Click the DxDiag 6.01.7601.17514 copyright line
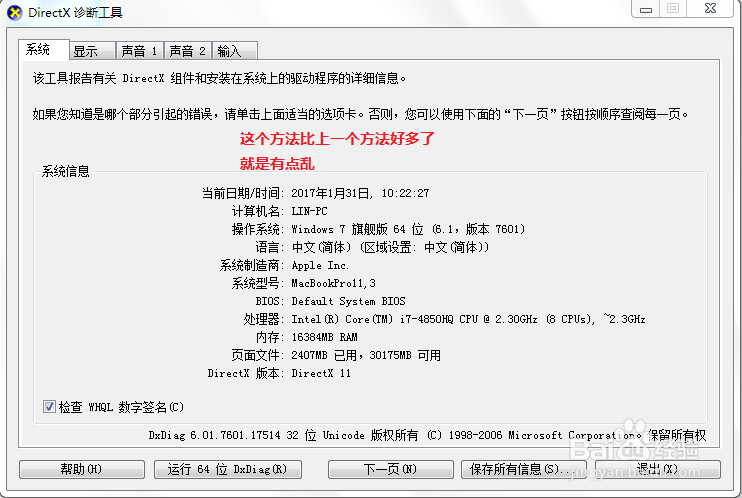 pos(427,435)
